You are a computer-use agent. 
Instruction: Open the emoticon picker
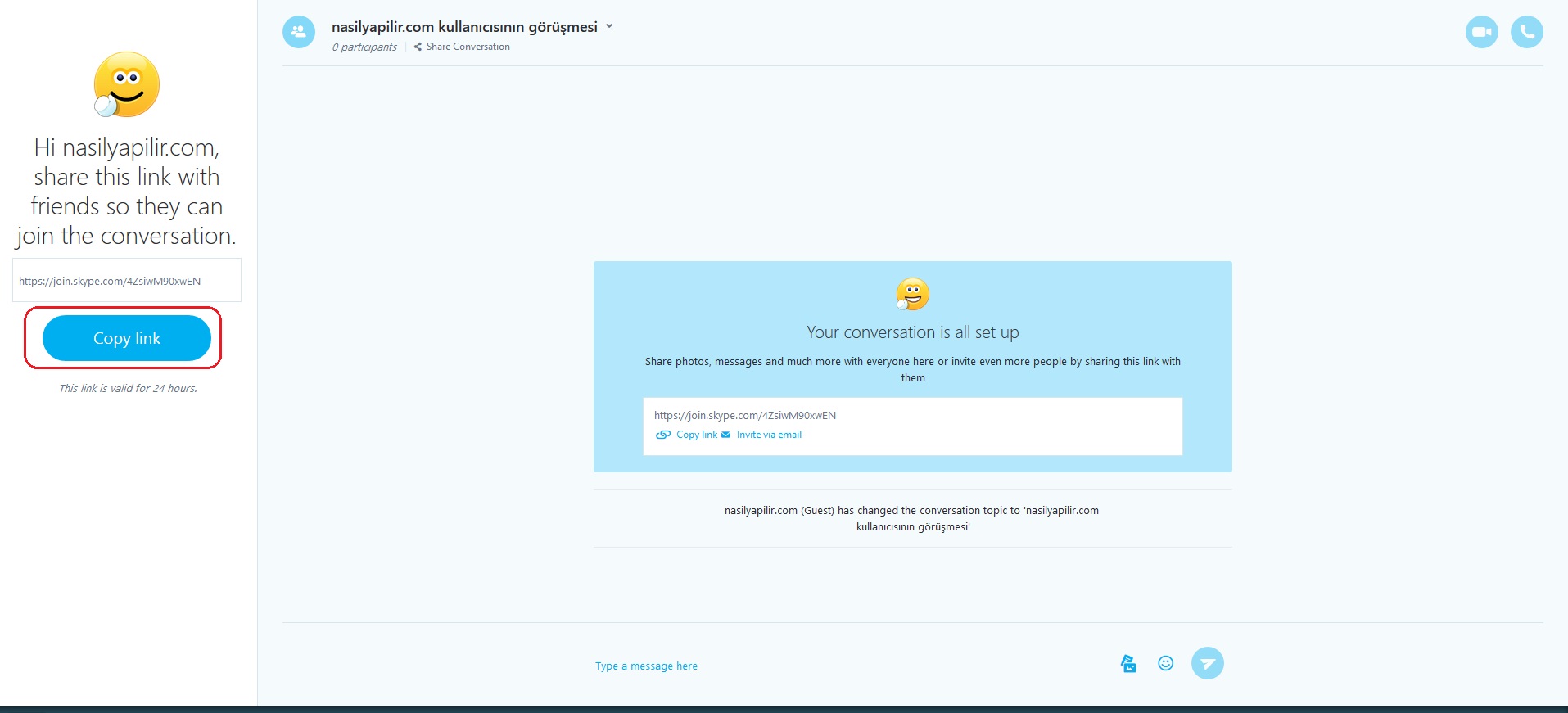tap(1166, 663)
